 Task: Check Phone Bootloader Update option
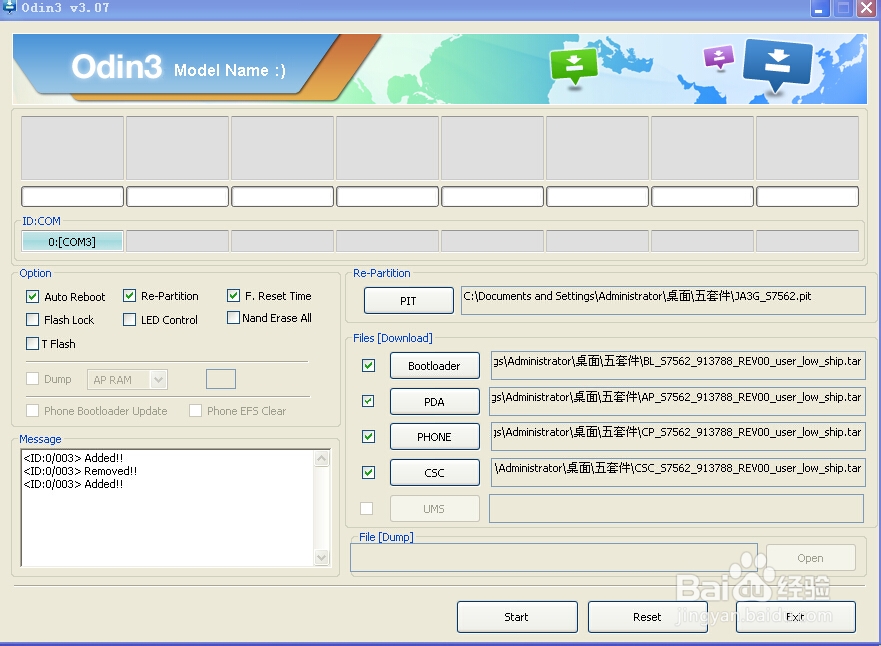(33, 411)
